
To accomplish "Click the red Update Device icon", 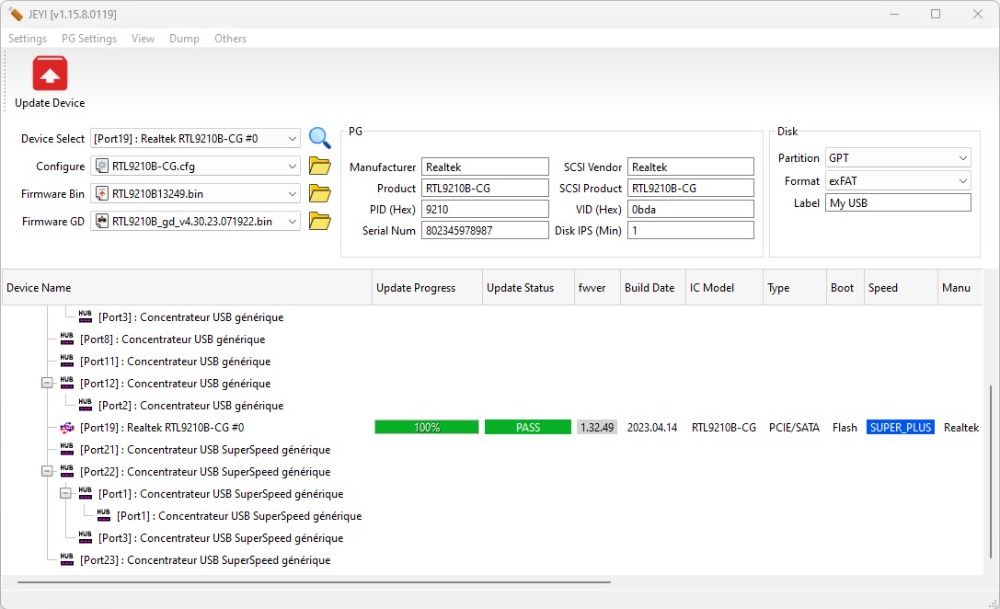I will (x=49, y=75).
